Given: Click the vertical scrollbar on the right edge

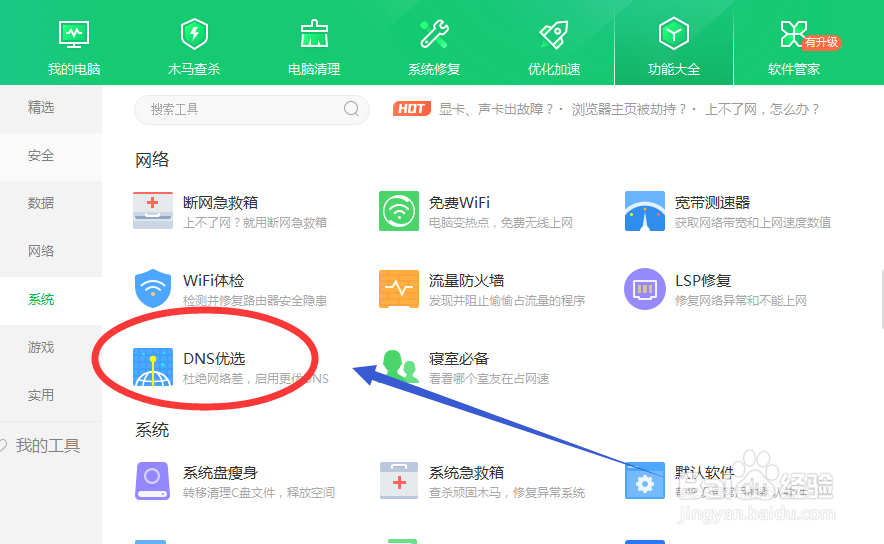Looking at the screenshot, I should 881,299.
